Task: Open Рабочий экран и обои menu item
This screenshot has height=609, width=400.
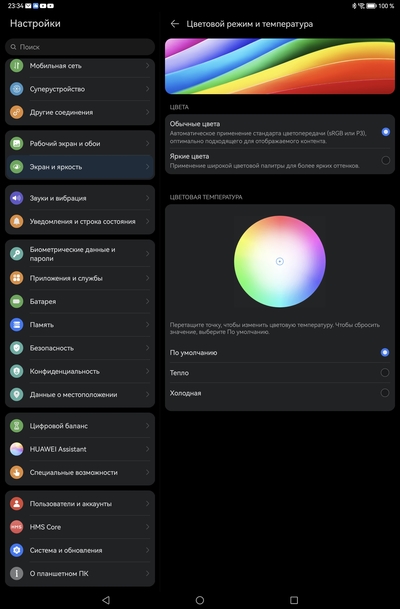Action: click(x=80, y=144)
